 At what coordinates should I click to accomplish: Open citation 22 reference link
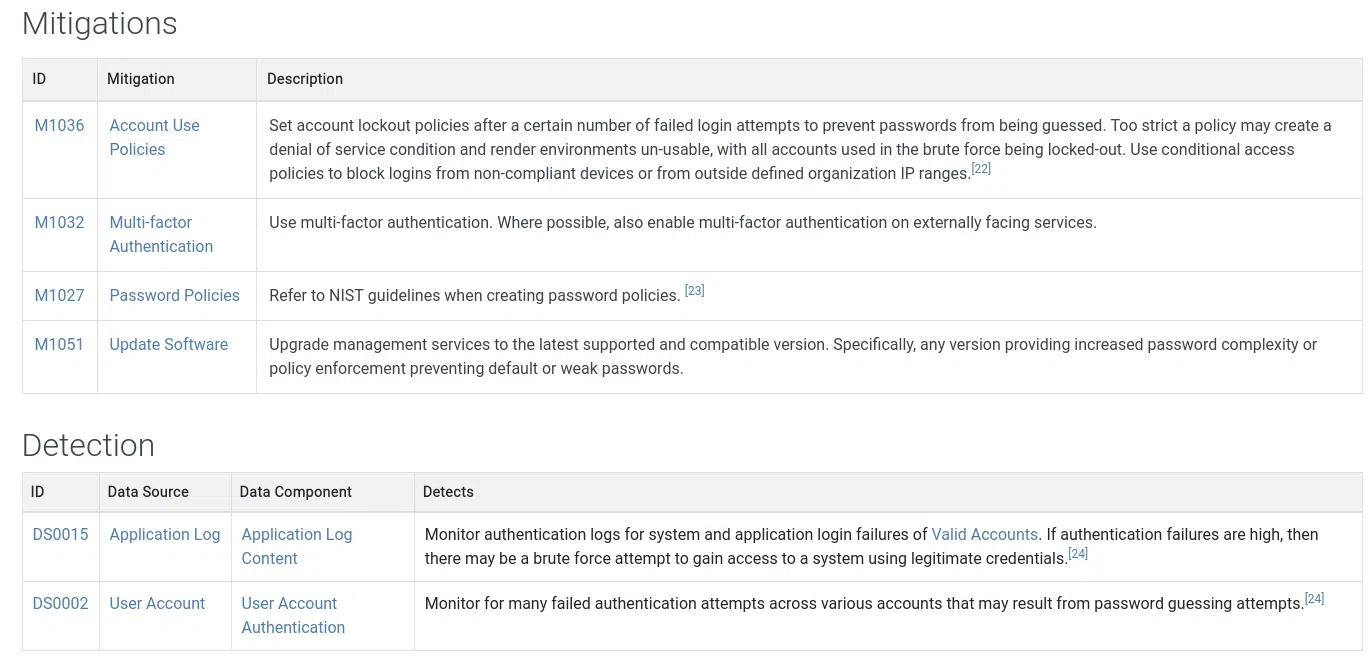(981, 169)
